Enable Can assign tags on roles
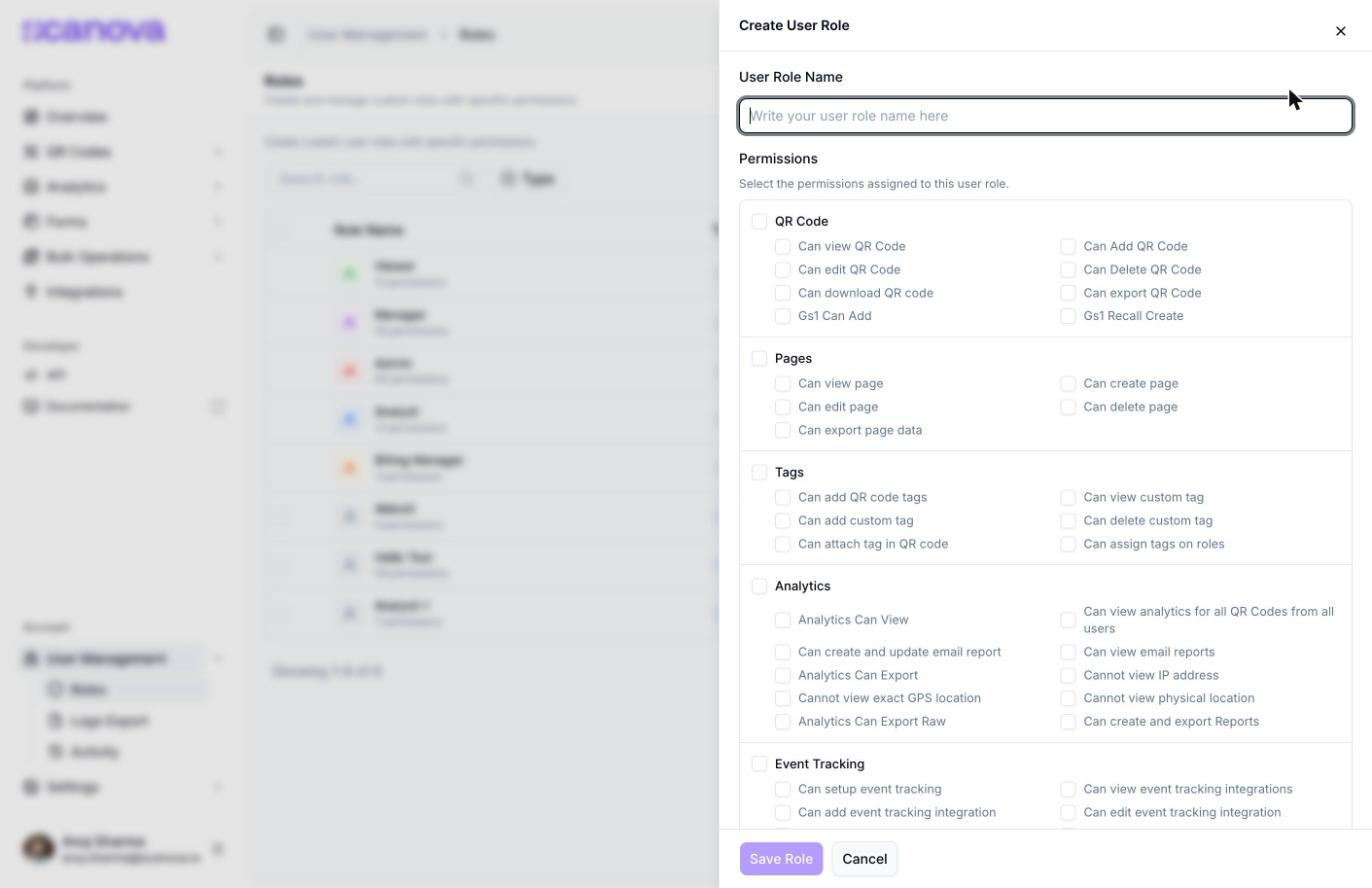1372x888 pixels. coord(1068,544)
